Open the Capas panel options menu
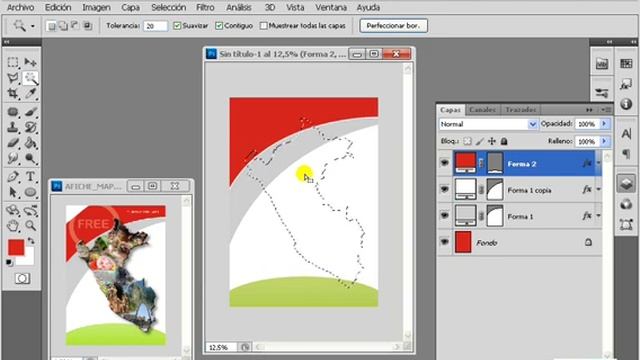 [x=606, y=110]
